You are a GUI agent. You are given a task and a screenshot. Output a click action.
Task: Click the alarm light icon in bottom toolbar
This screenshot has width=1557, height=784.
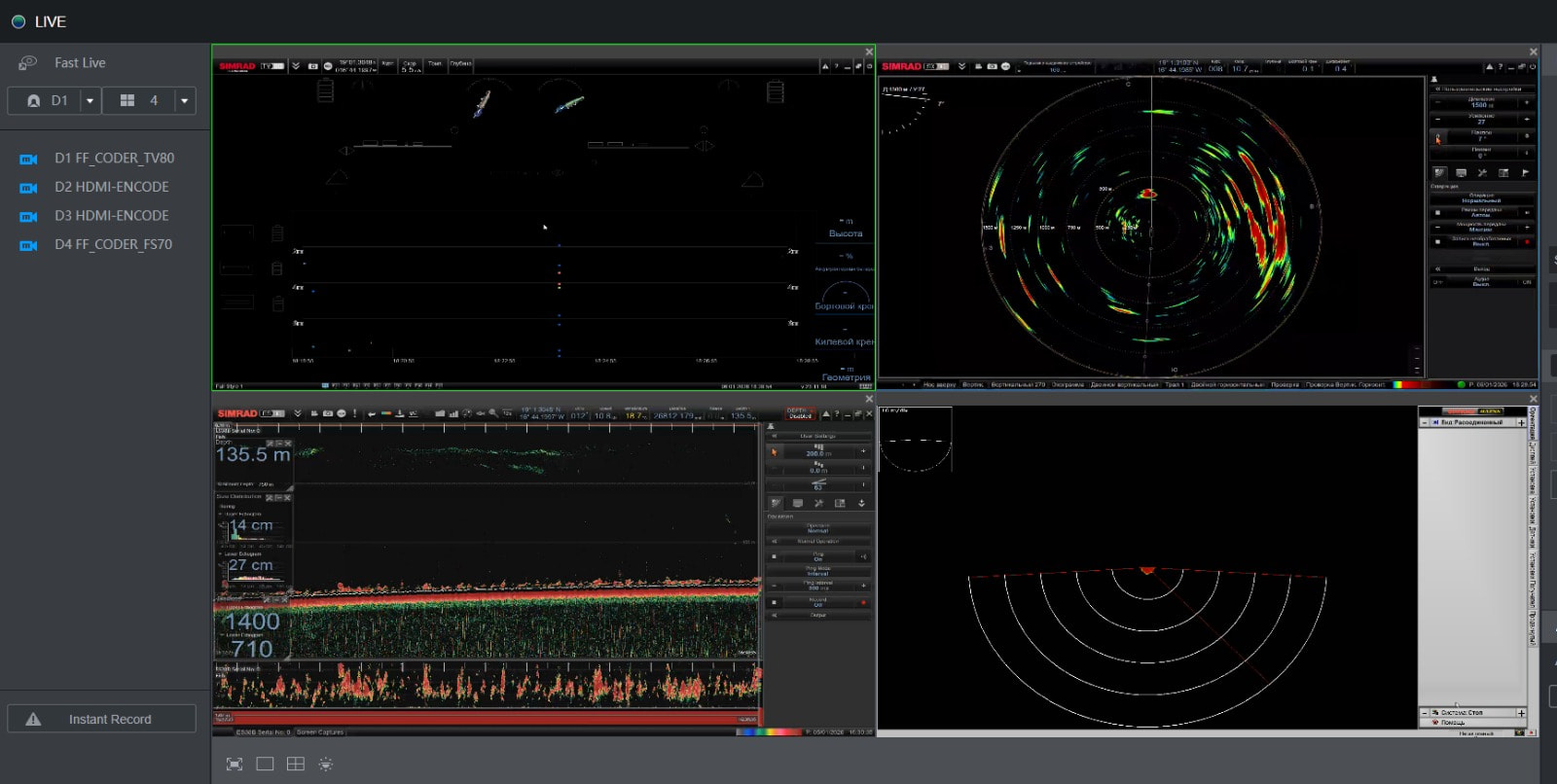coord(326,765)
